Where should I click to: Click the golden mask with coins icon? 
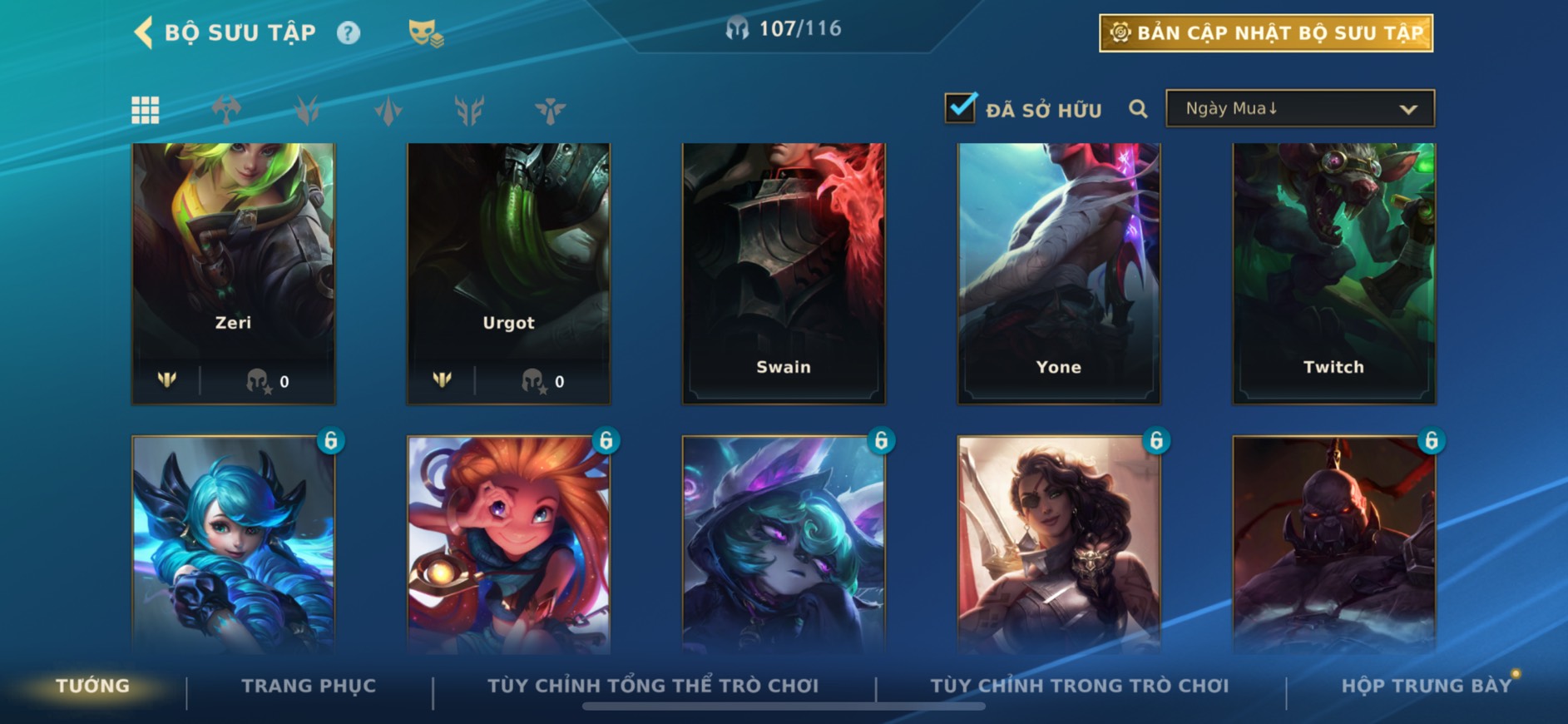pos(425,33)
